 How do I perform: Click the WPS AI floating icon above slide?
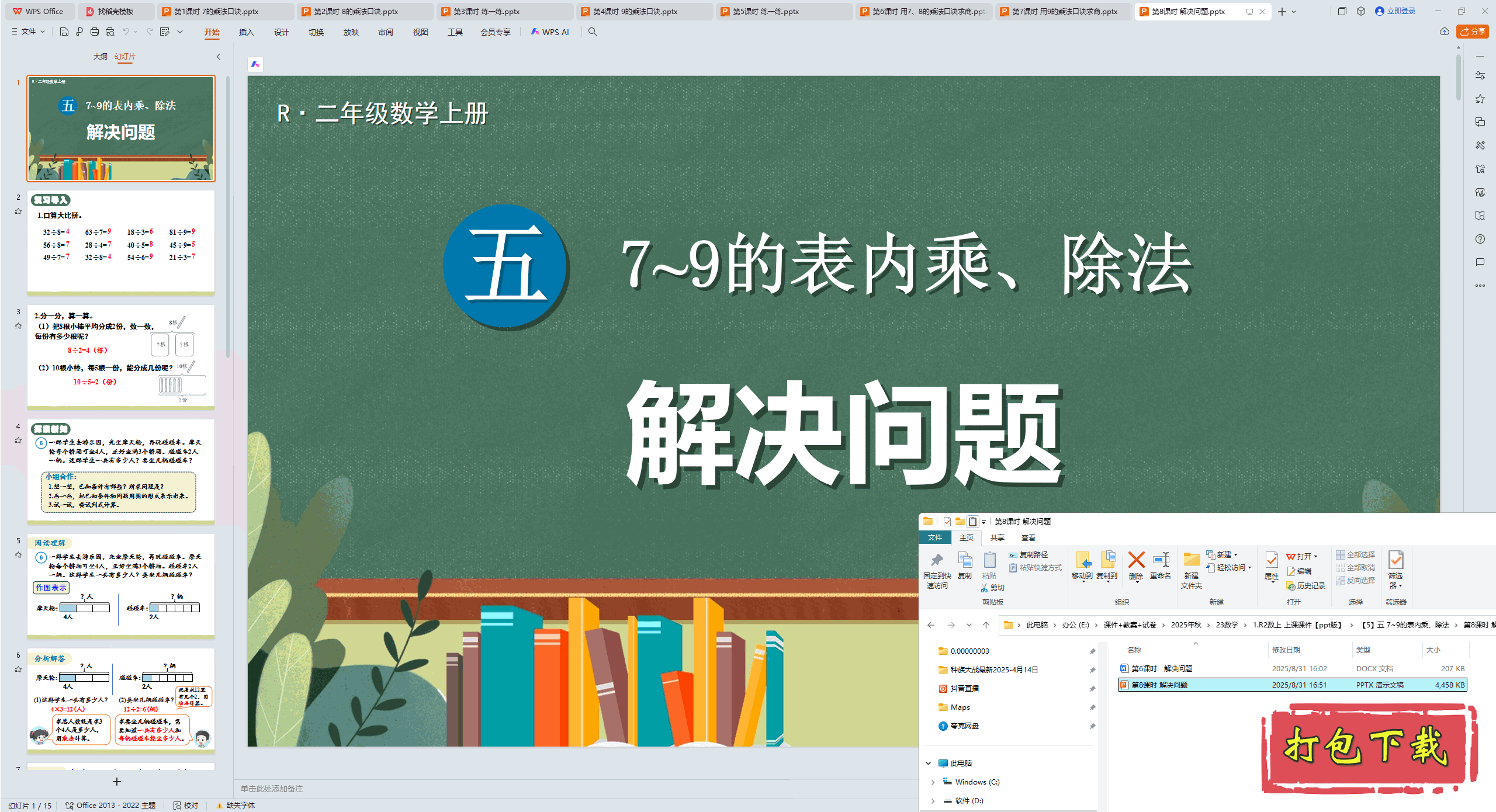point(255,64)
